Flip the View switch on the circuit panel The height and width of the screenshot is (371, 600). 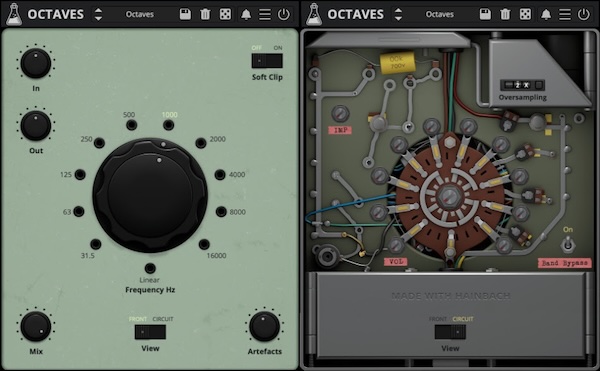pos(450,332)
